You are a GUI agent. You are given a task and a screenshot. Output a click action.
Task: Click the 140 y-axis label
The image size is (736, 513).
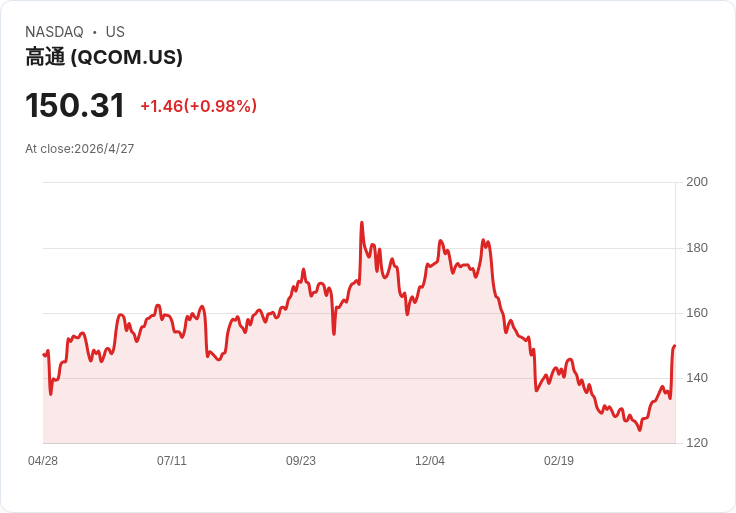tap(697, 378)
